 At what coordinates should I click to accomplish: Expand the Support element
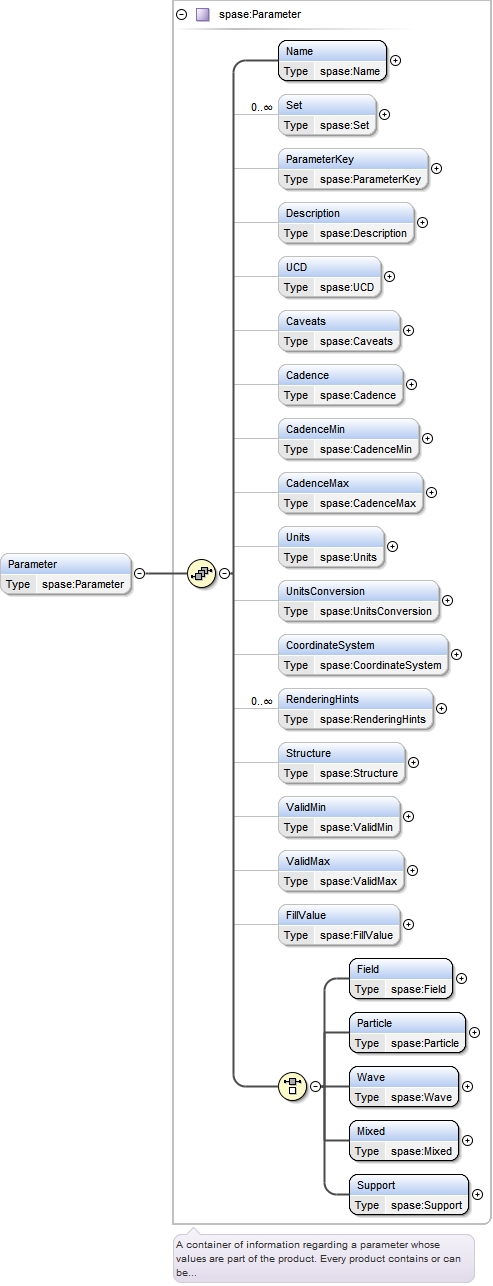[x=477, y=1194]
